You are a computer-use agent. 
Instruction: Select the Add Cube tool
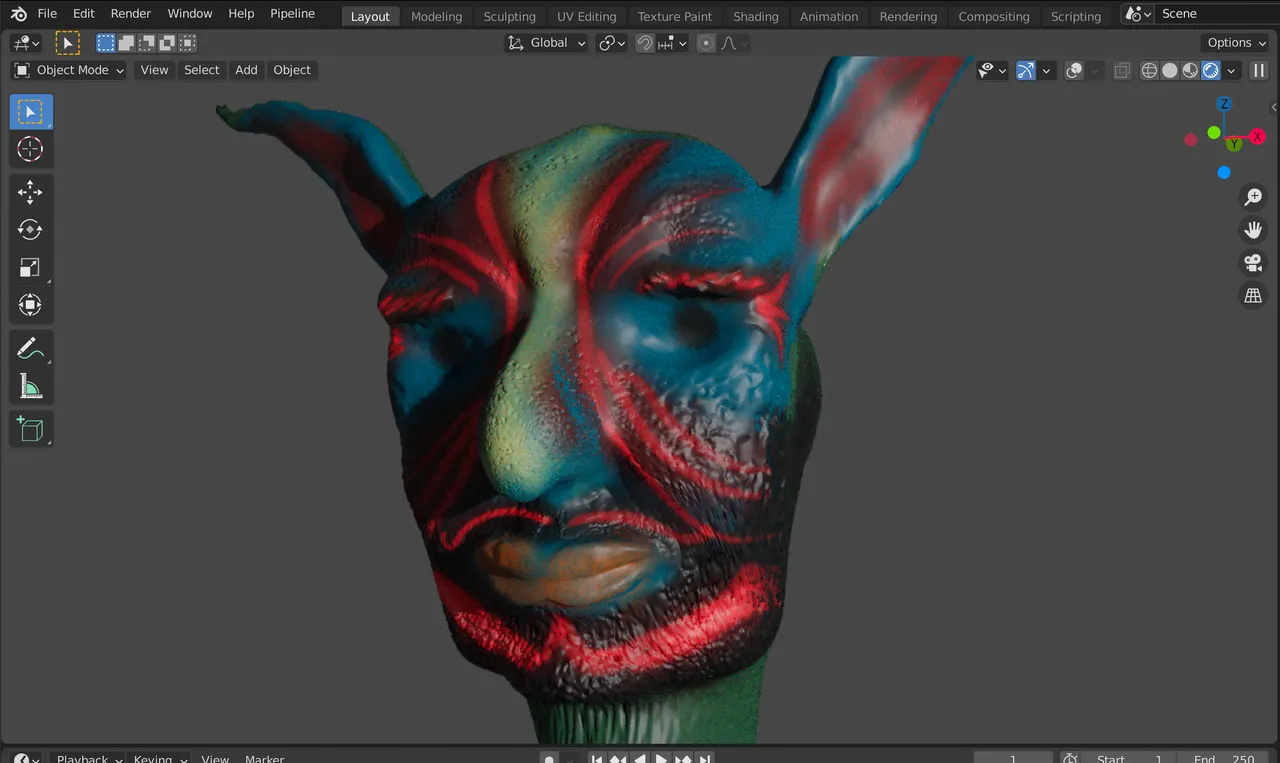(x=31, y=430)
